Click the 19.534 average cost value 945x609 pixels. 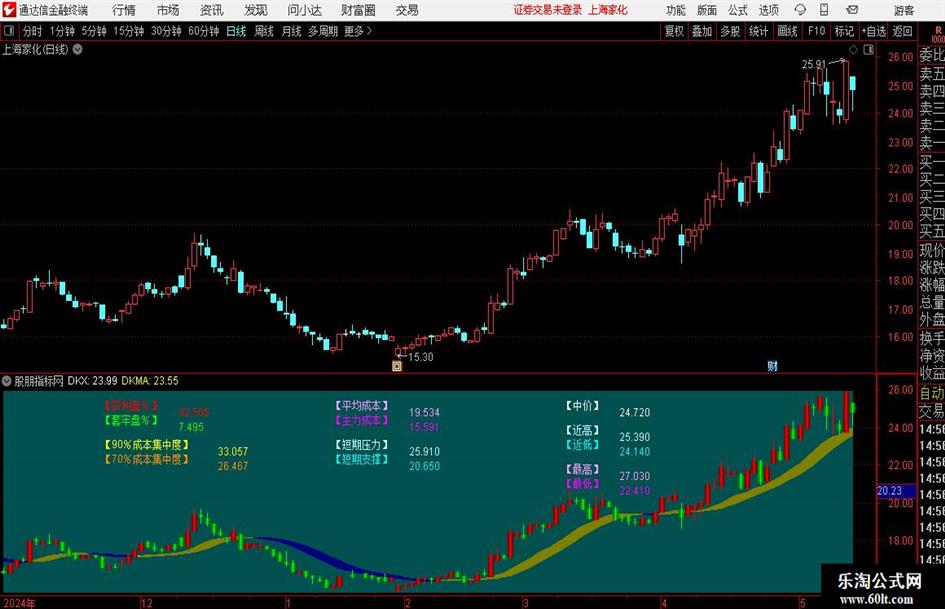tap(424, 412)
